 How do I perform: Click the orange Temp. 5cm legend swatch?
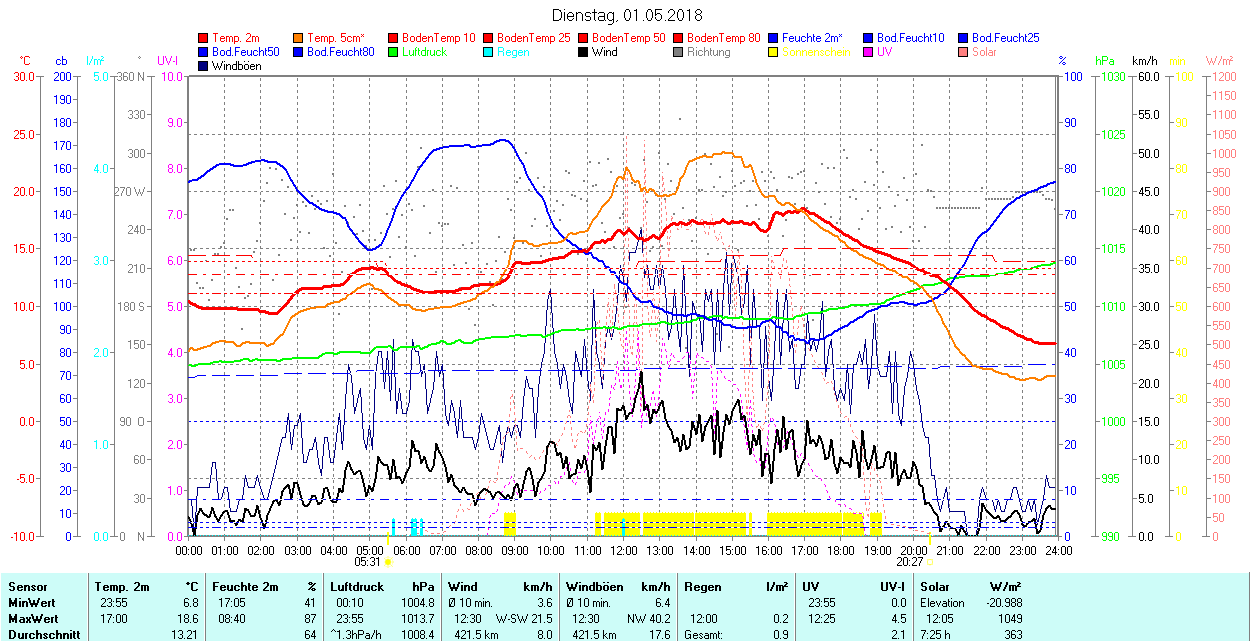(299, 38)
